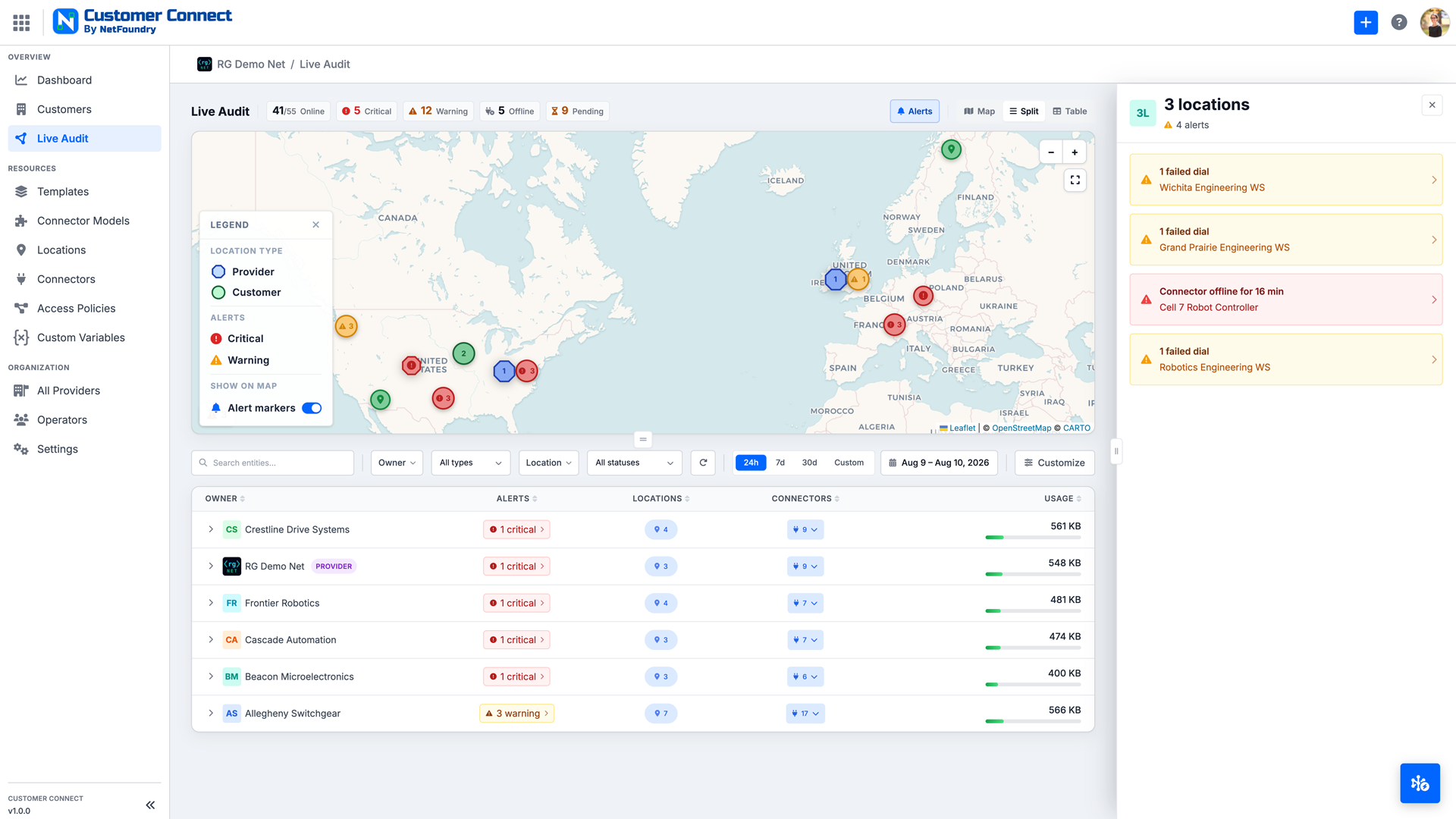
Task: Click the green cluster marker labeled 2
Action: point(463,353)
